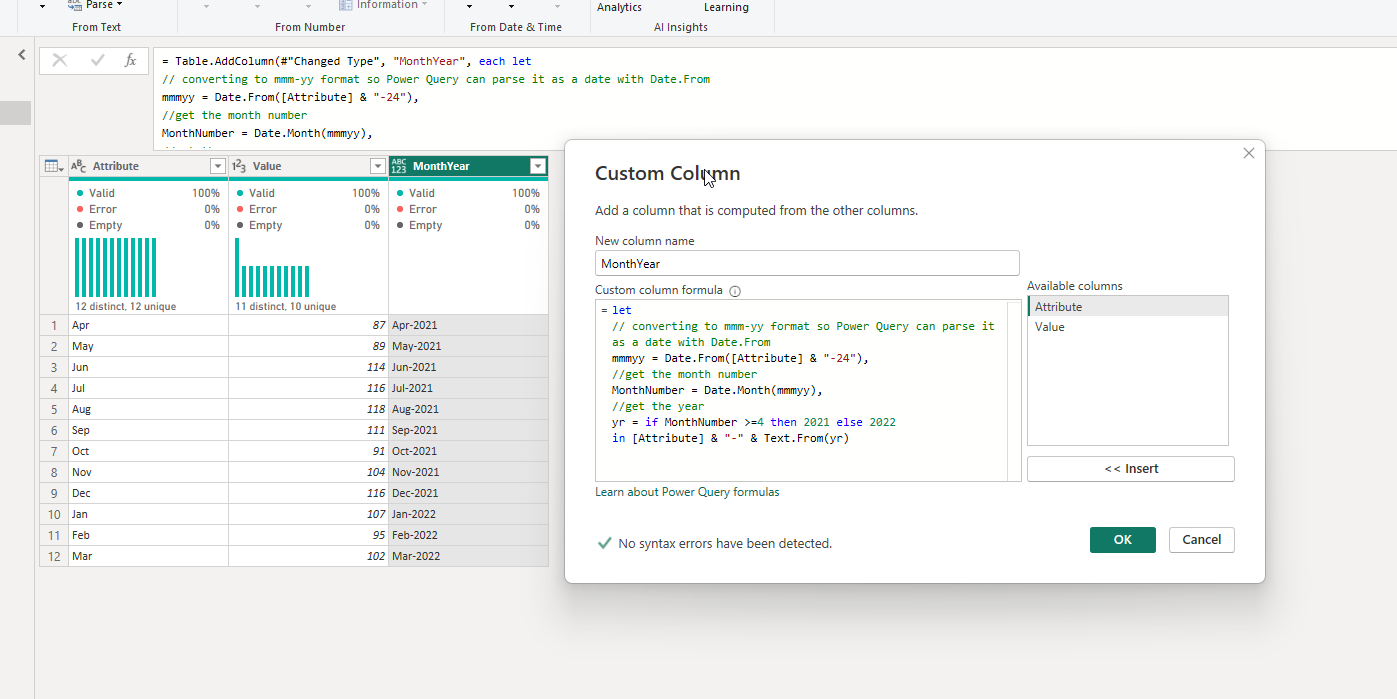The width and height of the screenshot is (1397, 699).
Task: Expand the Parse dropdown in ribbon
Action: (x=119, y=5)
